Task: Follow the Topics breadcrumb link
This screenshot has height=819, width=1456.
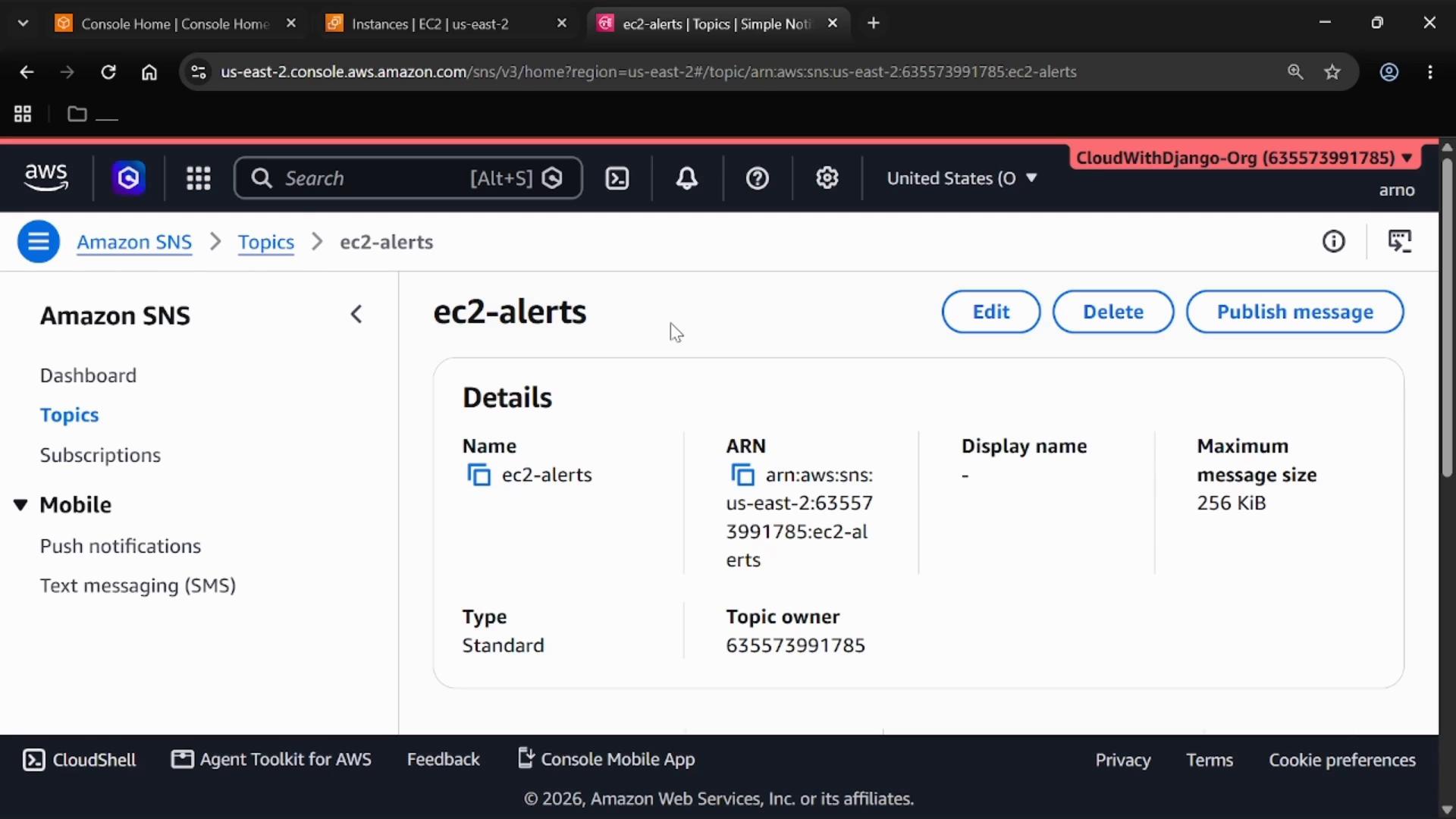Action: (265, 242)
